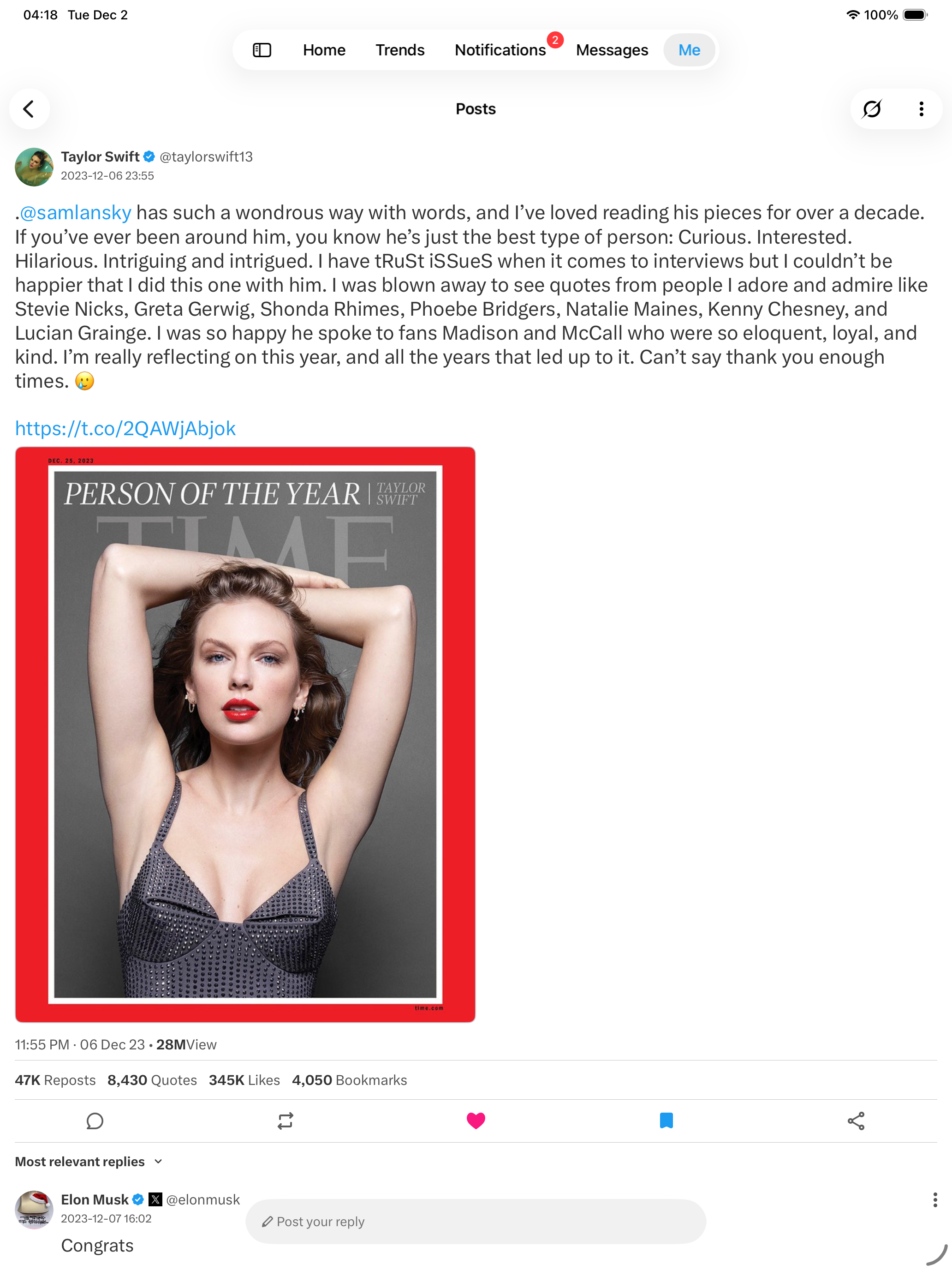Open Notifications with two unread
The height and width of the screenshot is (1270, 952).
(500, 50)
